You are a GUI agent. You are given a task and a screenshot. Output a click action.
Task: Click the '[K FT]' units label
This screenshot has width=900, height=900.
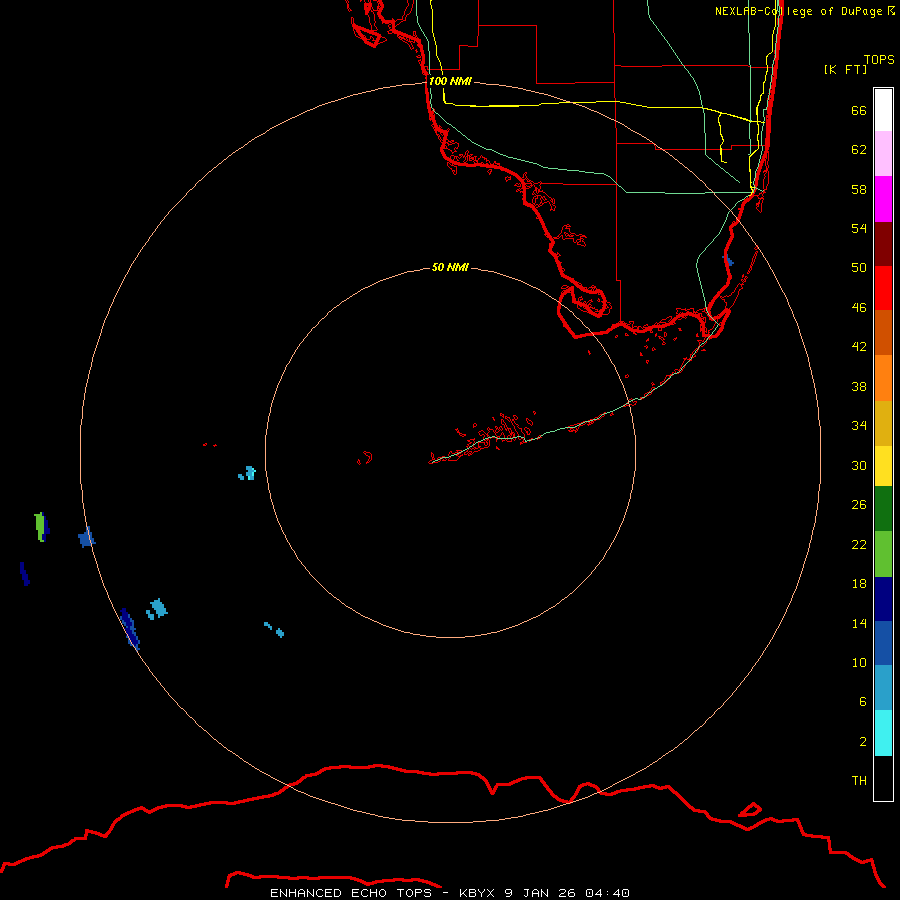point(845,70)
